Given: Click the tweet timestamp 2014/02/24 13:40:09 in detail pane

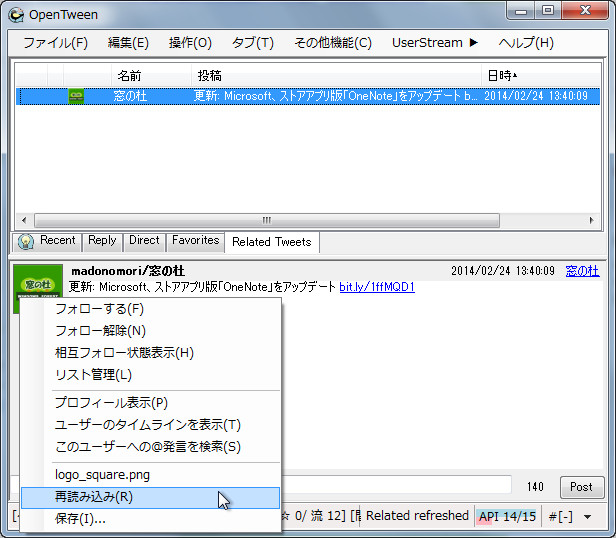Looking at the screenshot, I should point(502,271).
